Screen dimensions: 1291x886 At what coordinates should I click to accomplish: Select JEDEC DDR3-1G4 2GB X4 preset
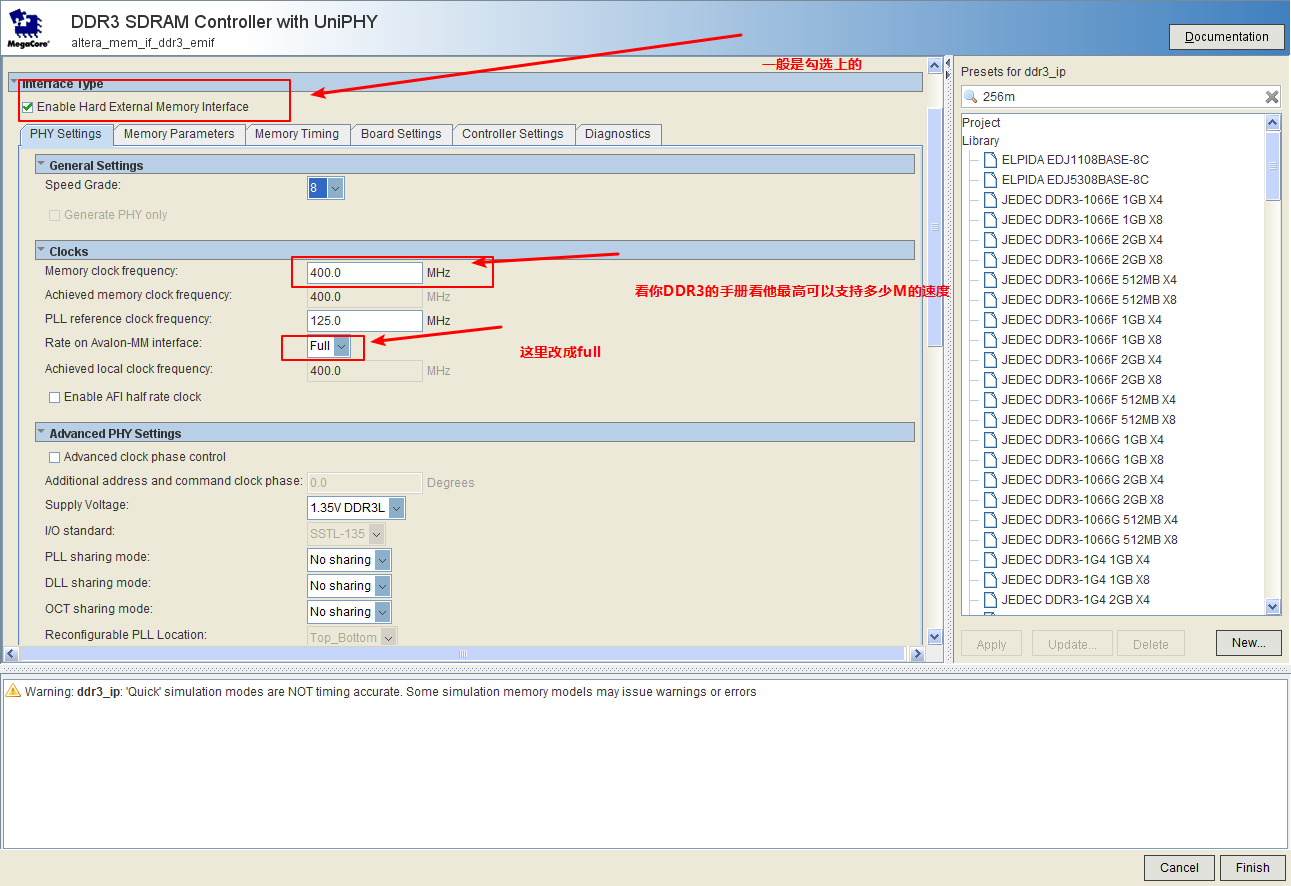point(1076,600)
